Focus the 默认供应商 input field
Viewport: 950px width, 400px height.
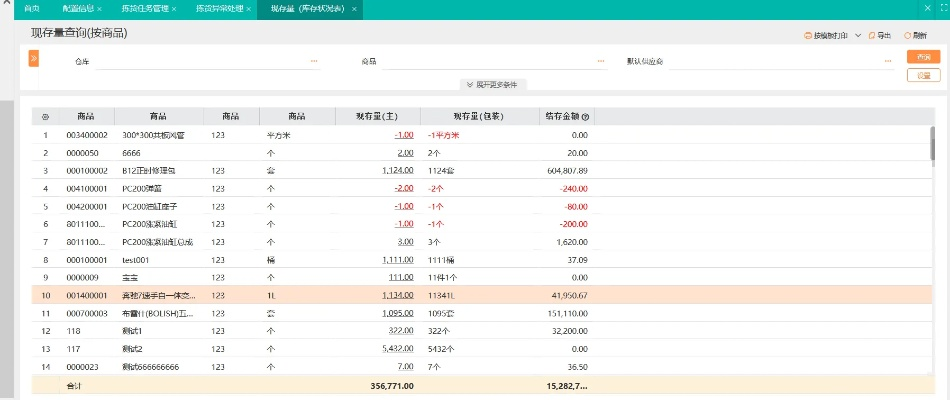click(x=782, y=62)
